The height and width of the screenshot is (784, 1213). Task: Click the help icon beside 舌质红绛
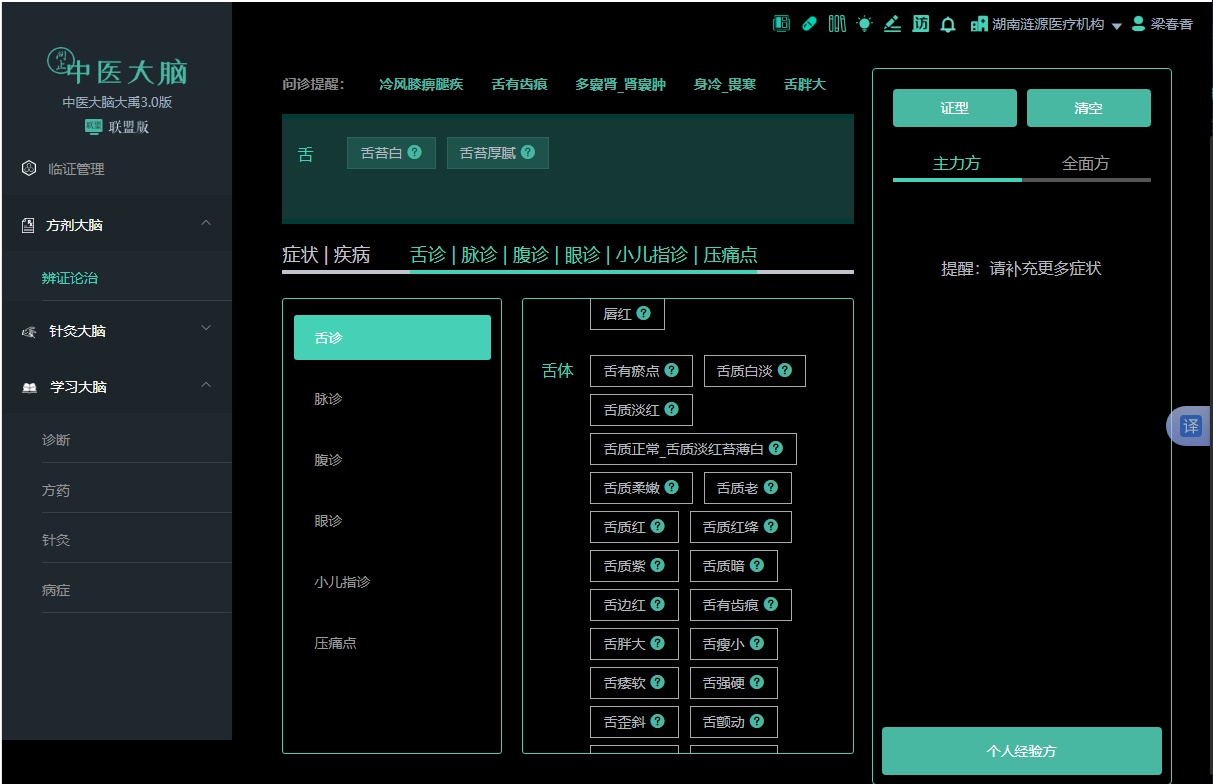770,526
